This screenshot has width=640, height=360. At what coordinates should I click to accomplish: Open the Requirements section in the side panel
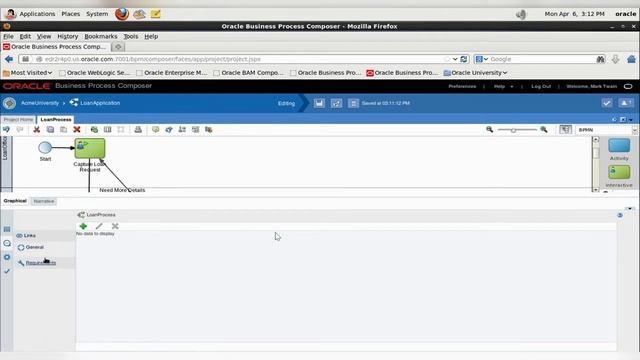coord(40,263)
